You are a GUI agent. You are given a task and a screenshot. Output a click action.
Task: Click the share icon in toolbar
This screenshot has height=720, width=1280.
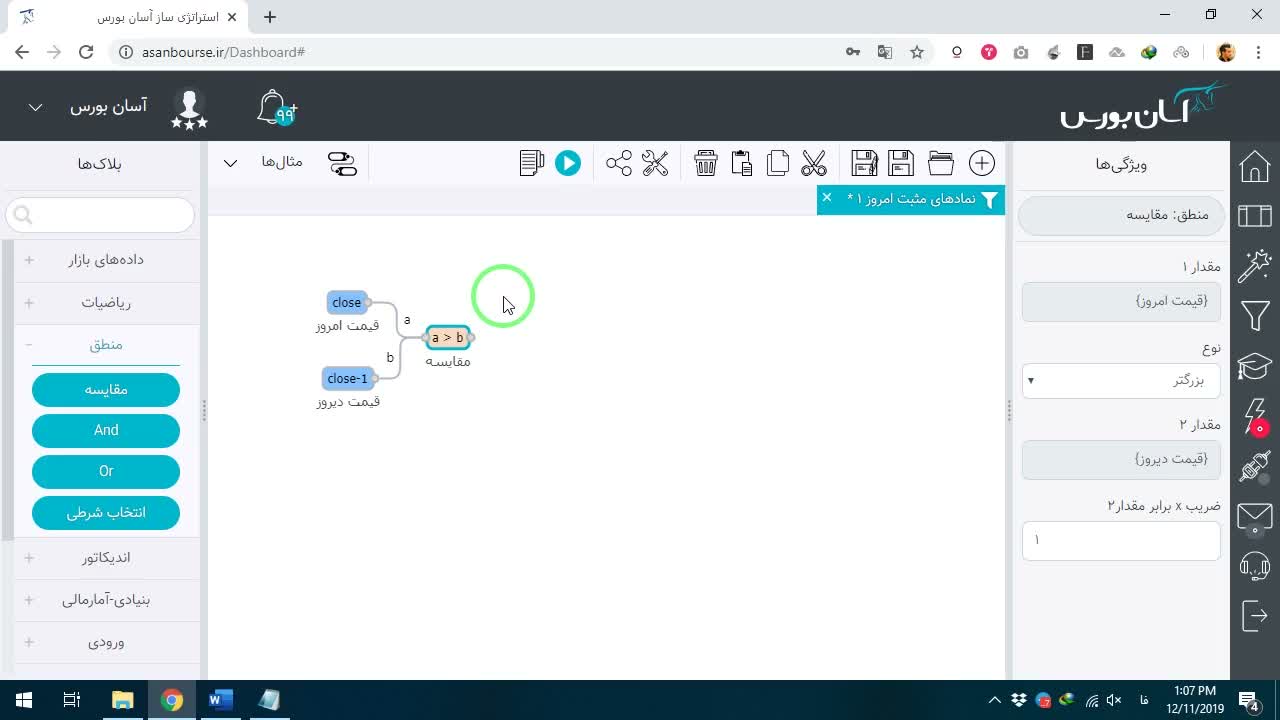[619, 163]
